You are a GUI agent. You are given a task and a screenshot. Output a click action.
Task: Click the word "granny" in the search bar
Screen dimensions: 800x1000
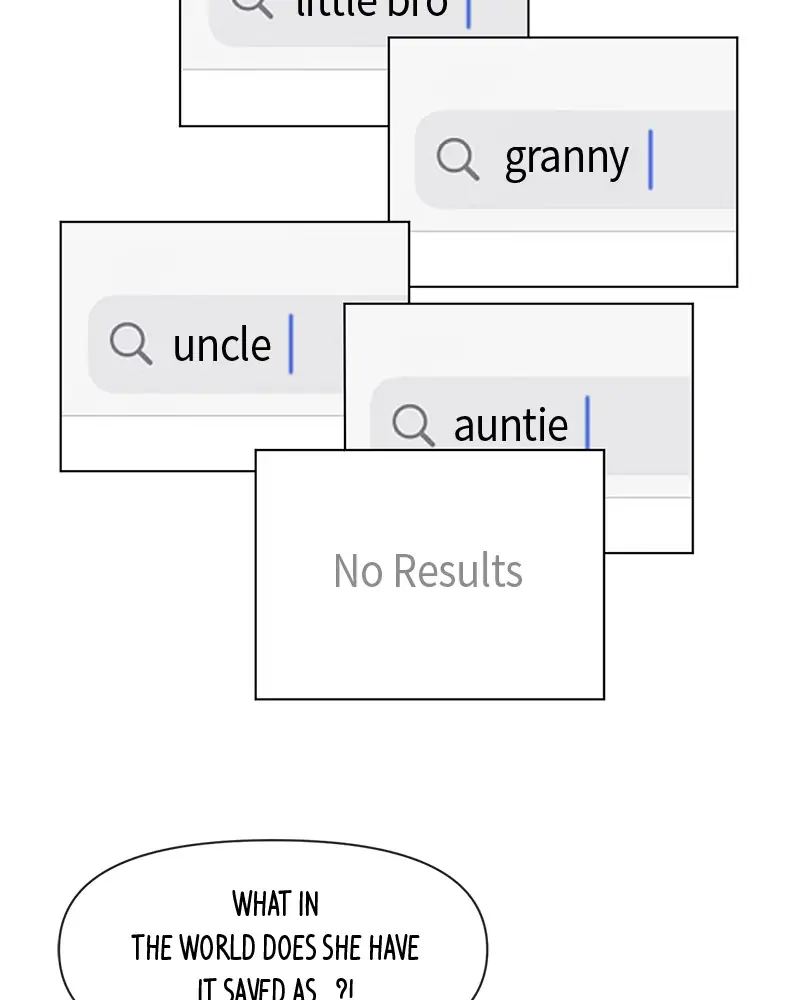(x=566, y=159)
